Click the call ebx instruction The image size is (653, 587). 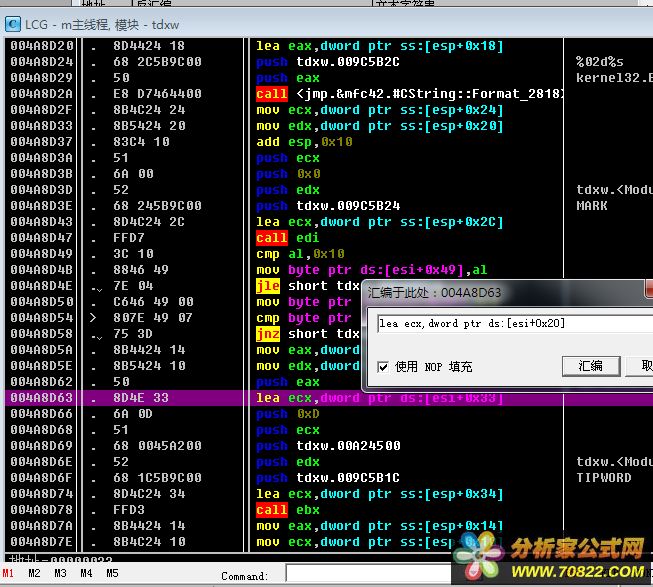point(287,510)
